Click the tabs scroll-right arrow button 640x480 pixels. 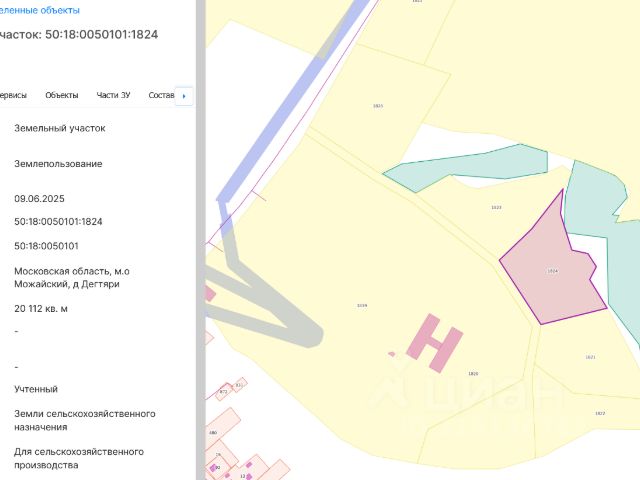184,96
